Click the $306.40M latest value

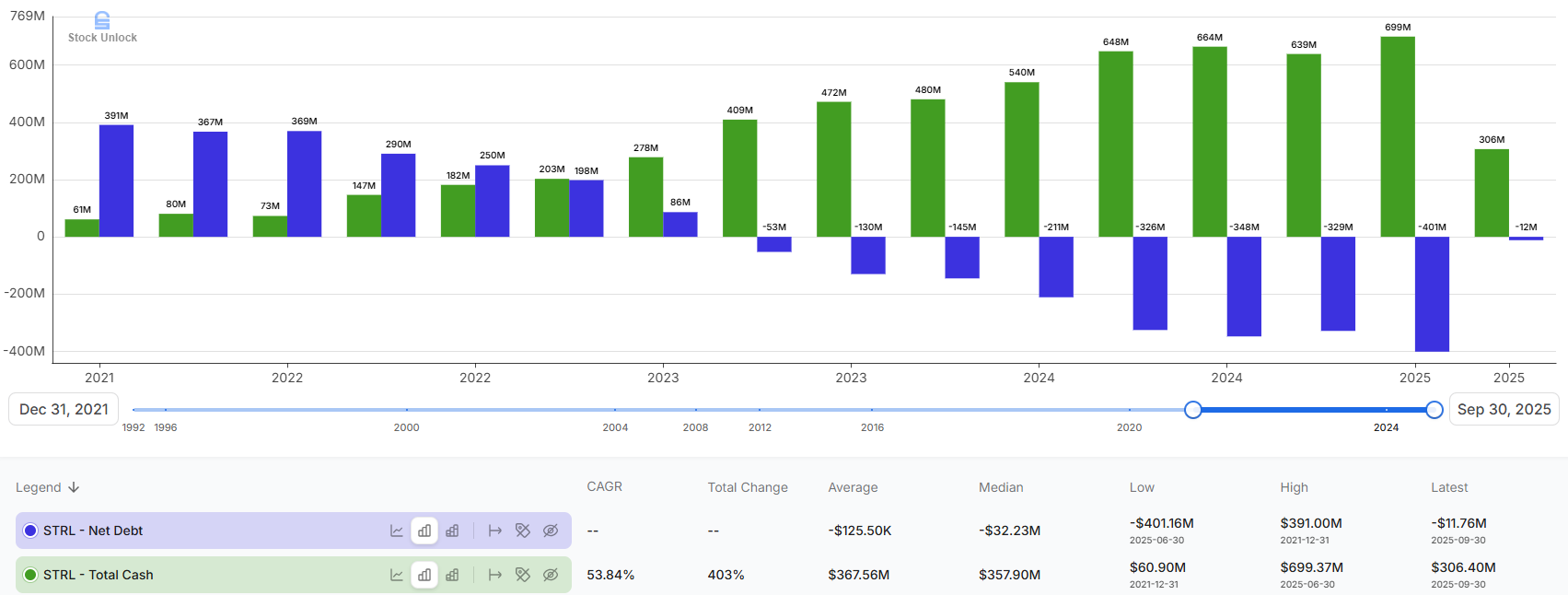tap(1463, 567)
